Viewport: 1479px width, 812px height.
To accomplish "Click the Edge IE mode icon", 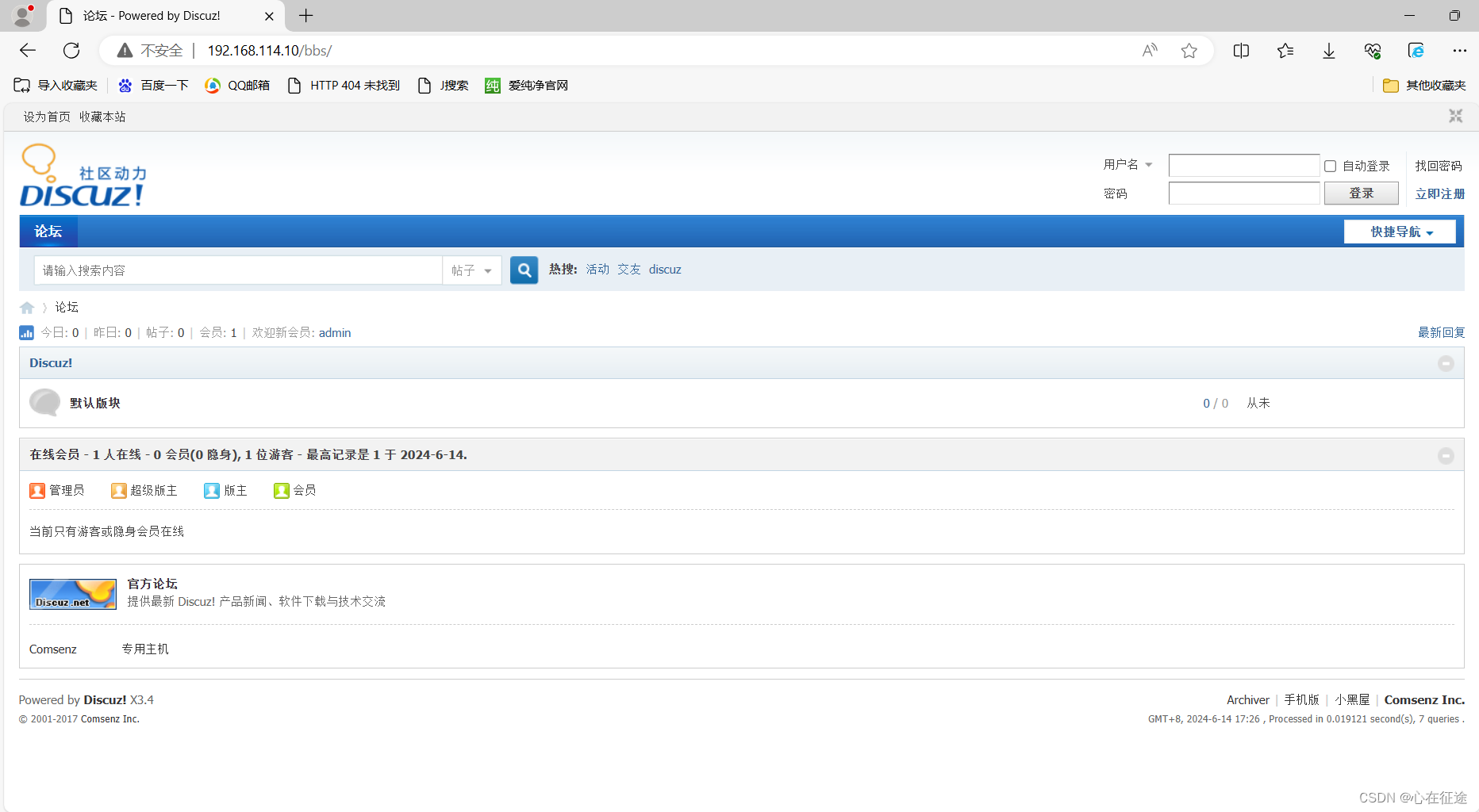I will pos(1416,51).
